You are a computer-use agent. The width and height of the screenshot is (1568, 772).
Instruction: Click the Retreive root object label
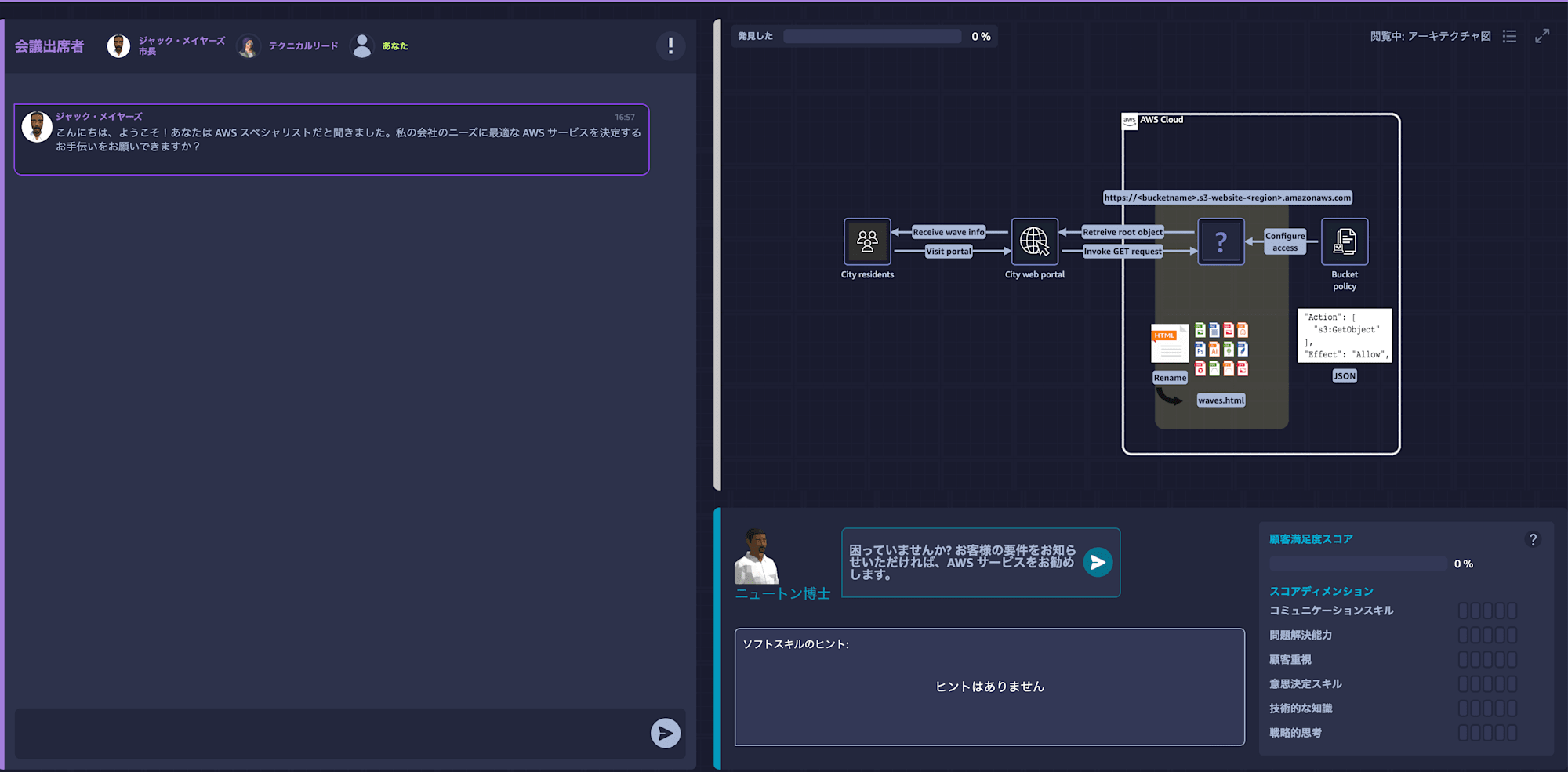[x=1123, y=232]
